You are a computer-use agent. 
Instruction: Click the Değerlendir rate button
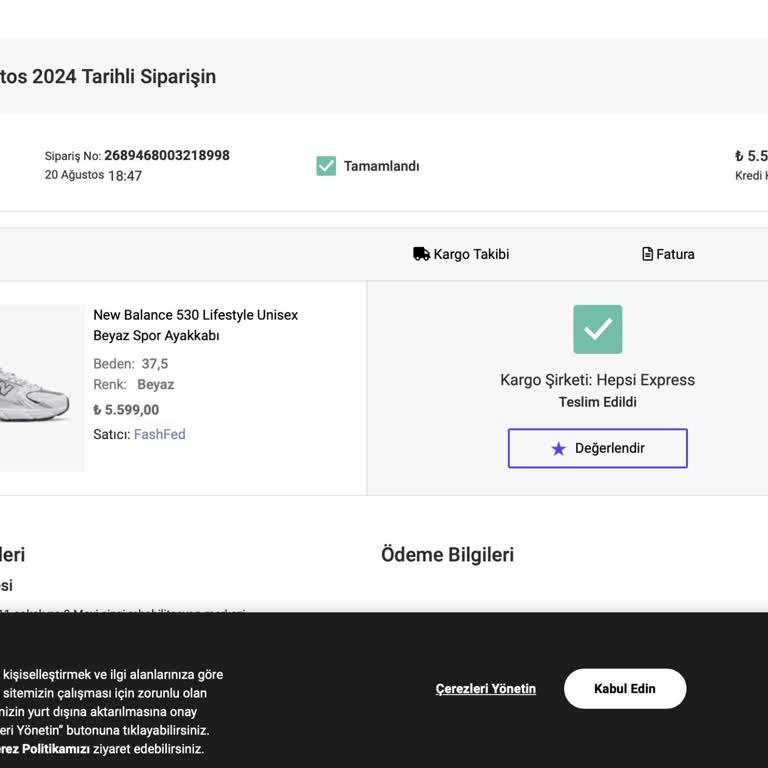coord(598,448)
